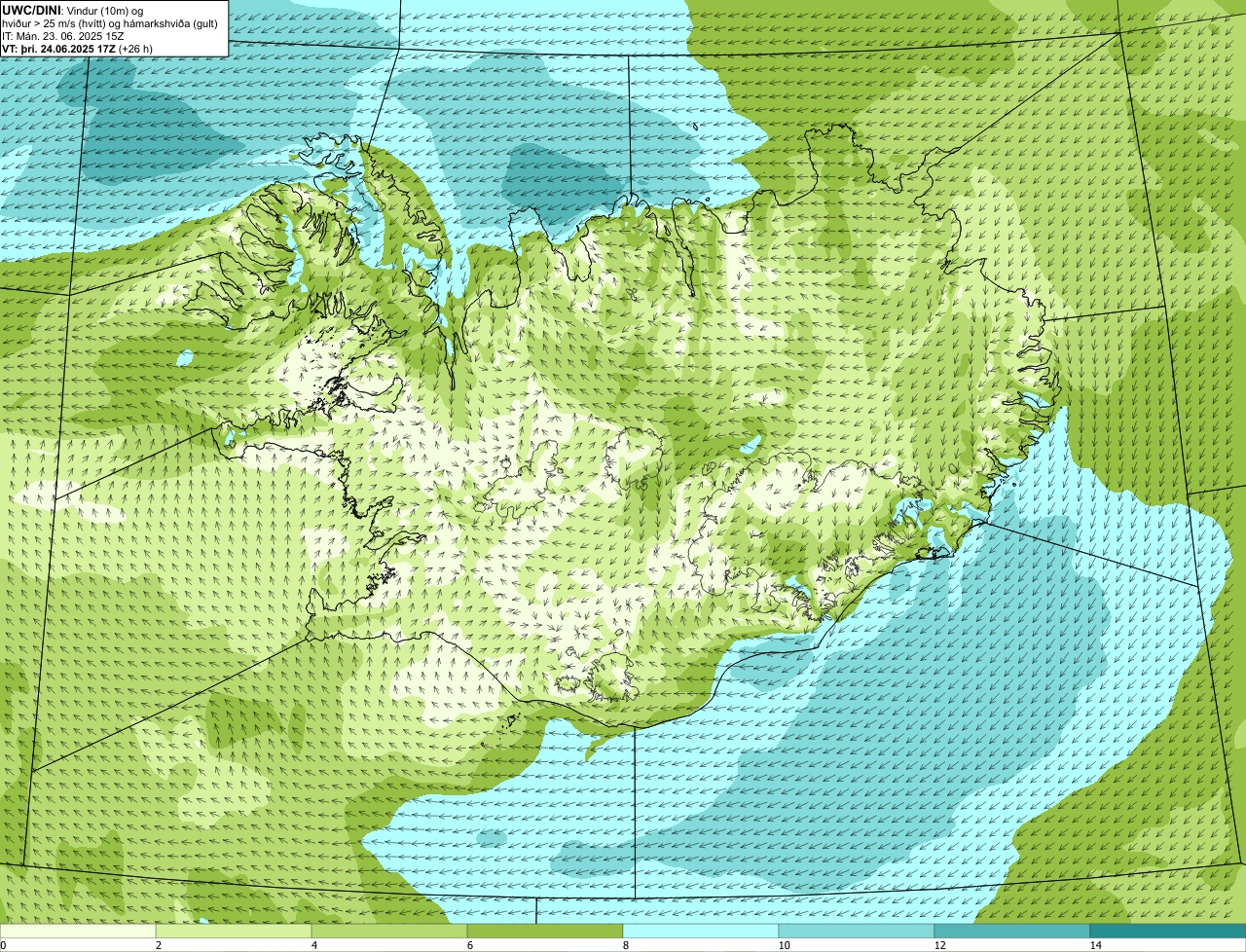Click the "0" tick label on the color scale
1246x952 pixels.
[x=3, y=945]
